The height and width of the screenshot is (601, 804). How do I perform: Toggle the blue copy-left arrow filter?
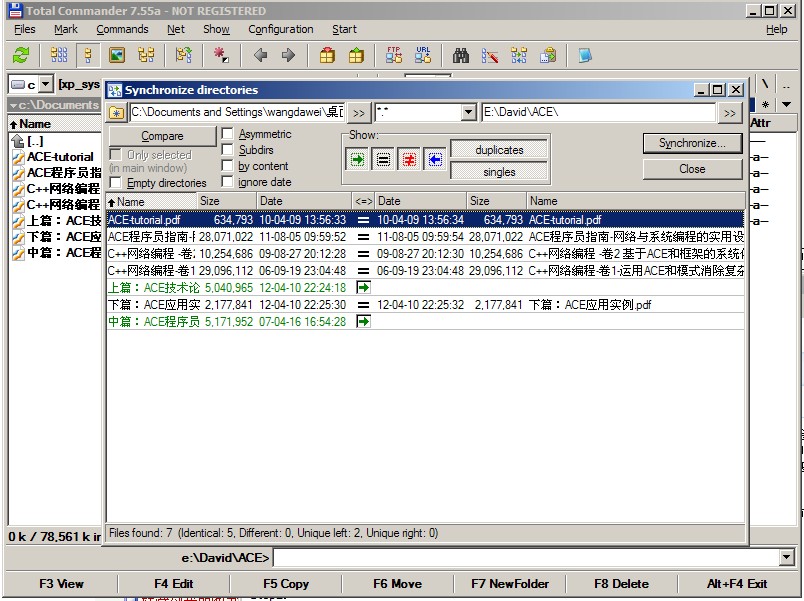click(x=434, y=159)
